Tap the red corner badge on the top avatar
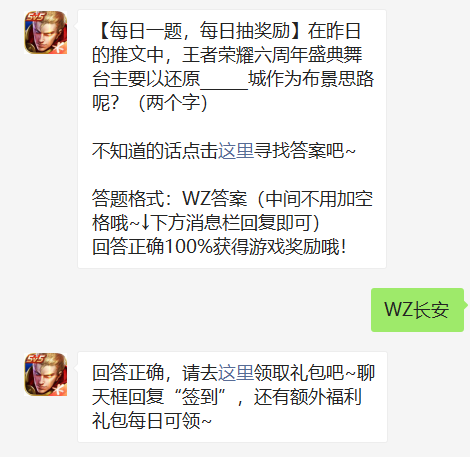 click(x=60, y=47)
